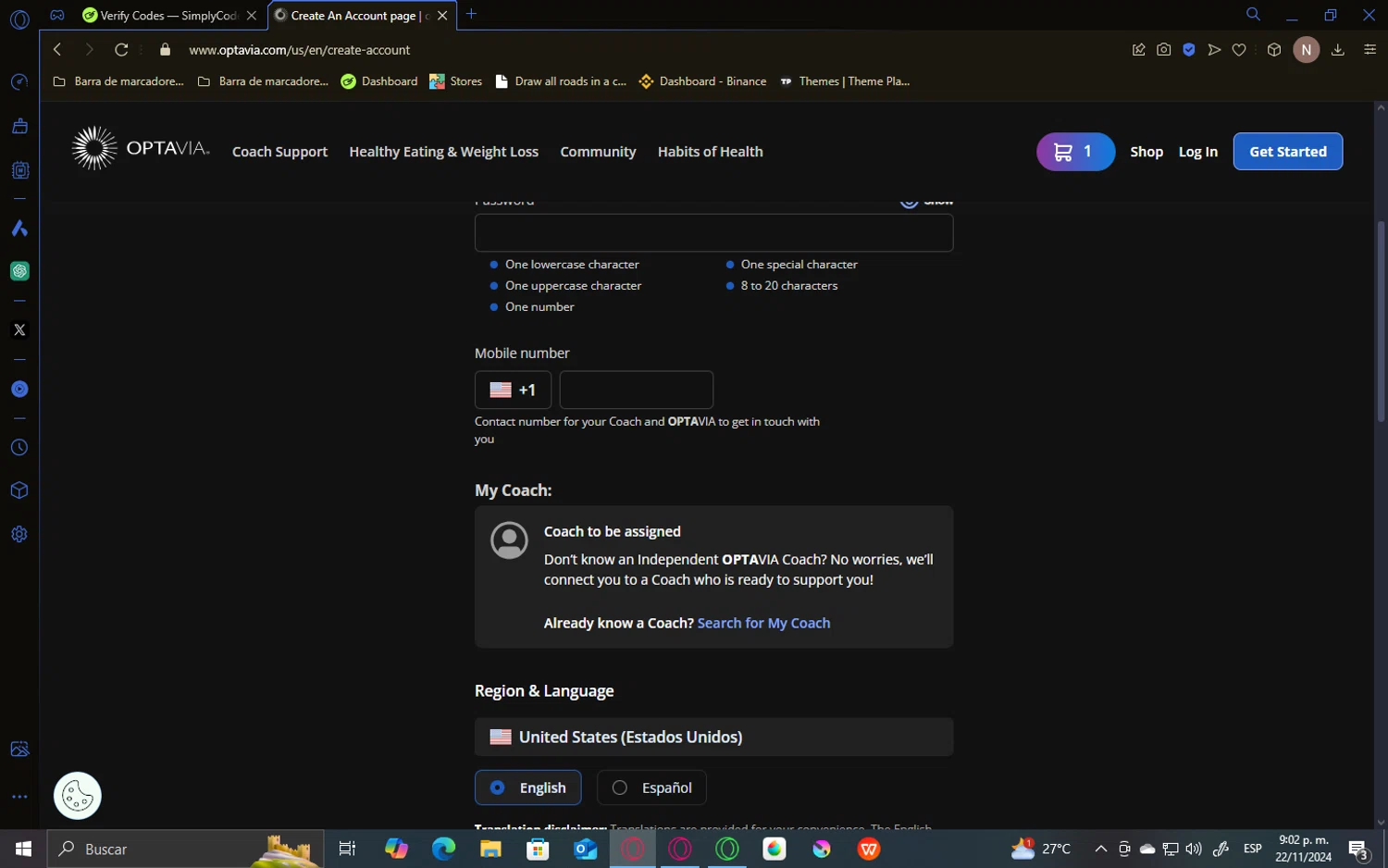The image size is (1388, 868).
Task: Select the English language radio button
Action: (498, 787)
